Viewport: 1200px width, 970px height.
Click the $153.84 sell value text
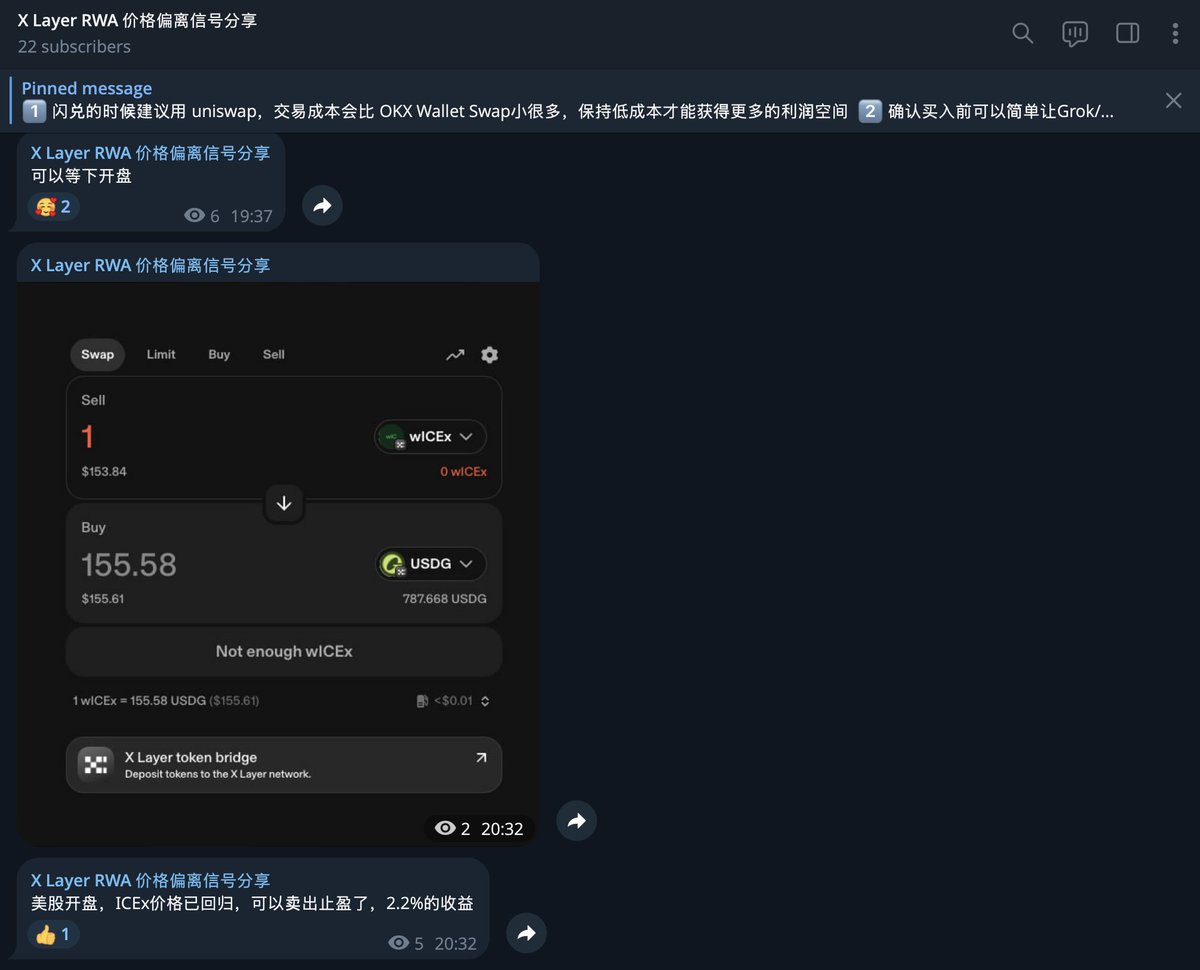[x=104, y=472]
